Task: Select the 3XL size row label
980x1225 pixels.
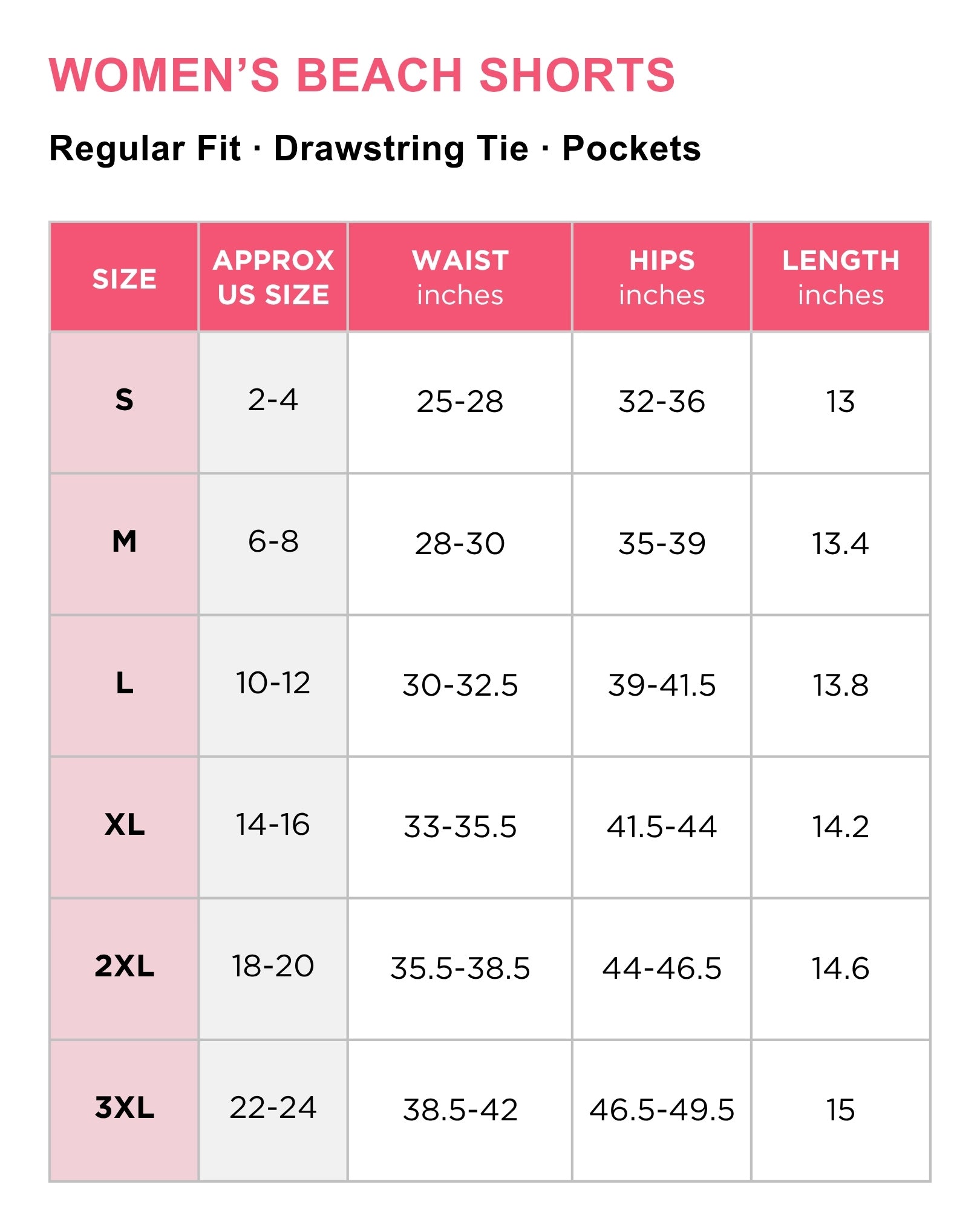Action: pos(124,1110)
